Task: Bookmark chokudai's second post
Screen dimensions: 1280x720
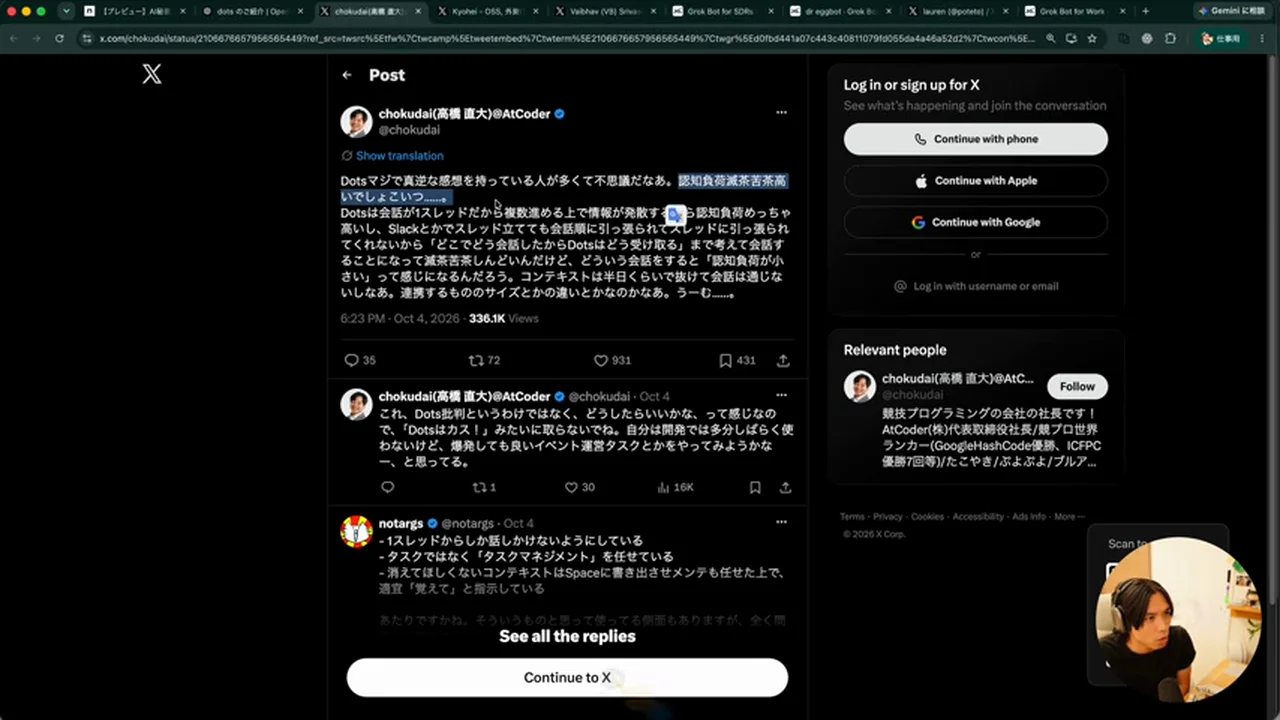Action: (755, 487)
